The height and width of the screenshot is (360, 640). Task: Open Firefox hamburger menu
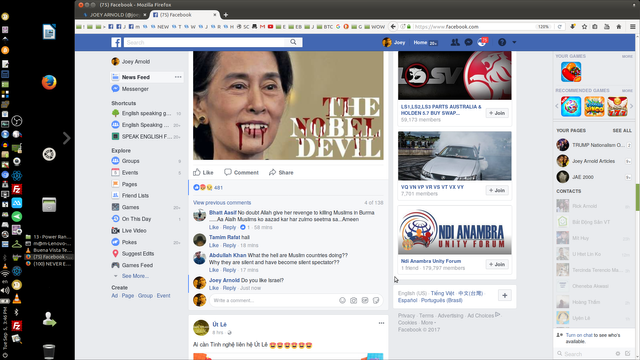pos(632,27)
